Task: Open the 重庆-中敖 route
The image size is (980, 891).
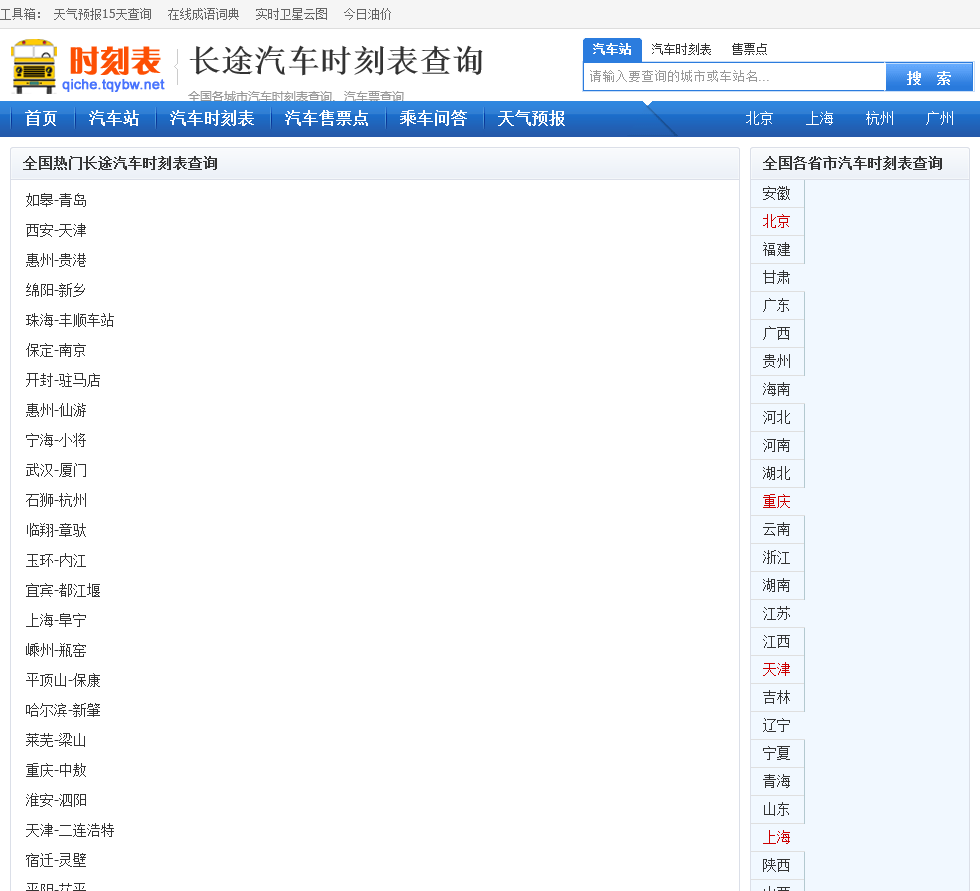Action: click(x=56, y=770)
